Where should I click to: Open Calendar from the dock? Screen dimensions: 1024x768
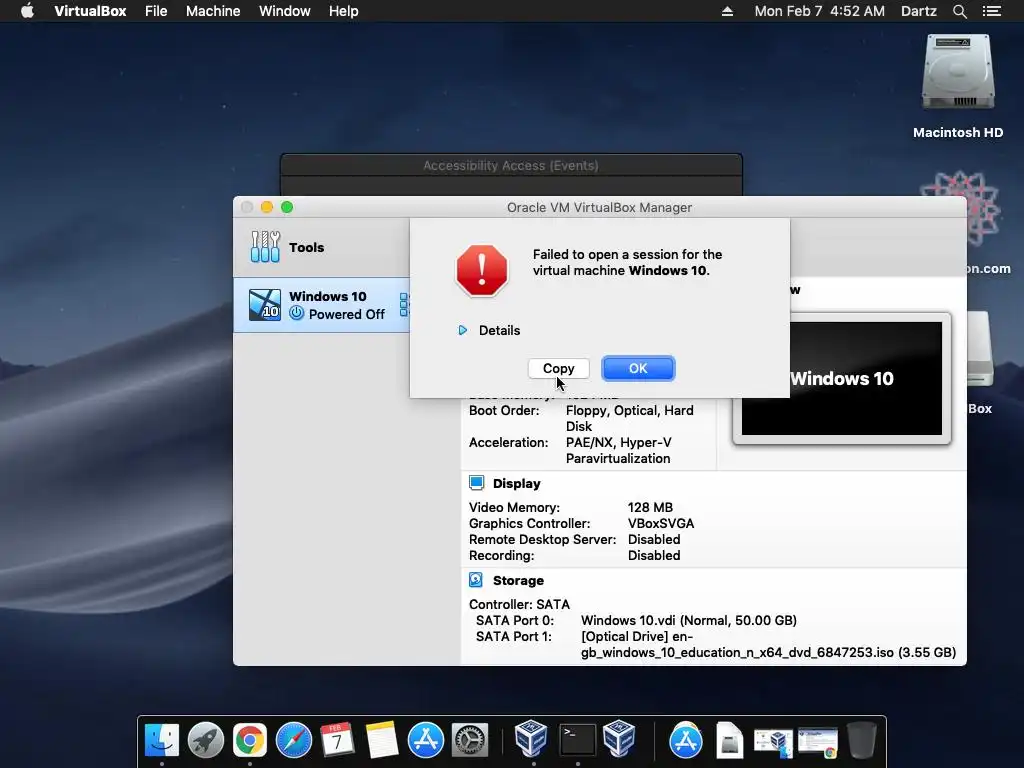pyautogui.click(x=338, y=740)
